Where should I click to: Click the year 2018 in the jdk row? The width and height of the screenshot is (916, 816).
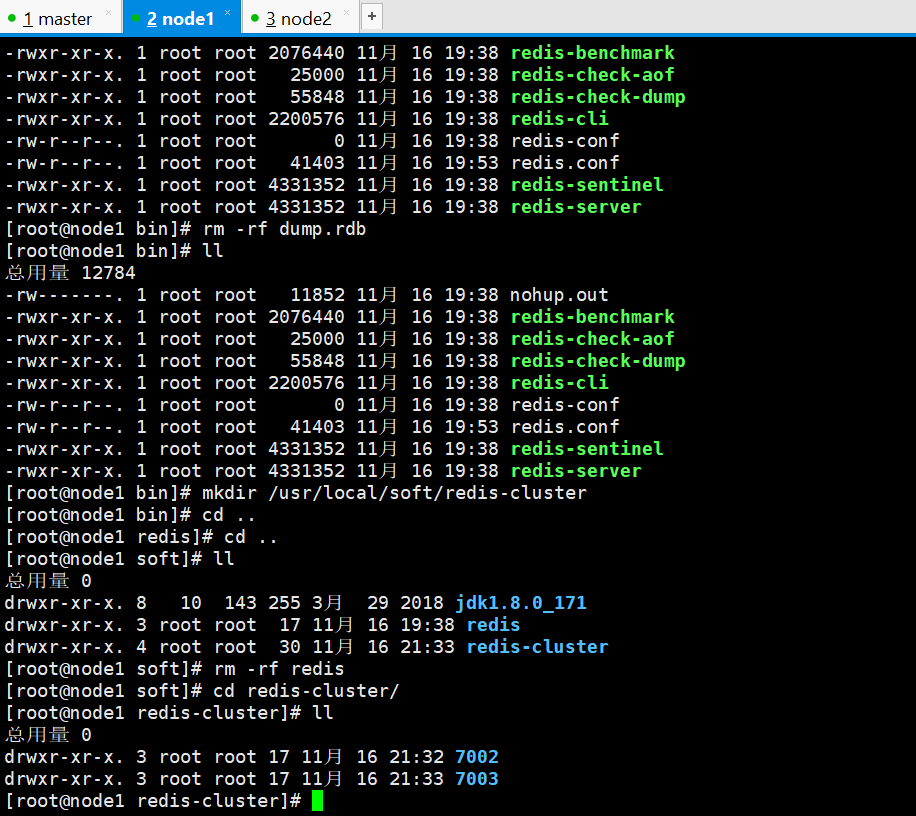(x=422, y=603)
